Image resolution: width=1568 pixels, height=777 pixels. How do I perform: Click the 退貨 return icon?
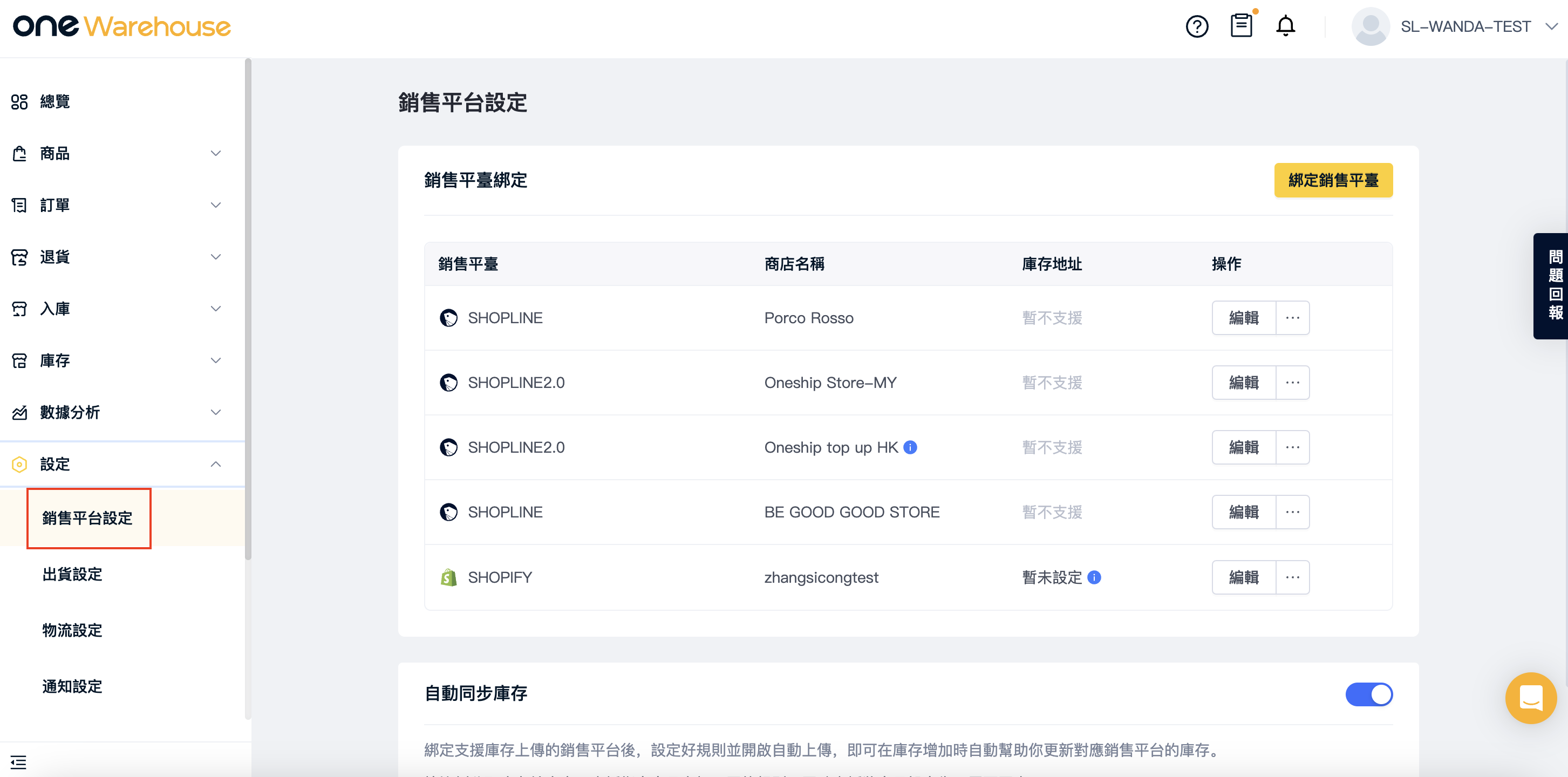point(19,257)
